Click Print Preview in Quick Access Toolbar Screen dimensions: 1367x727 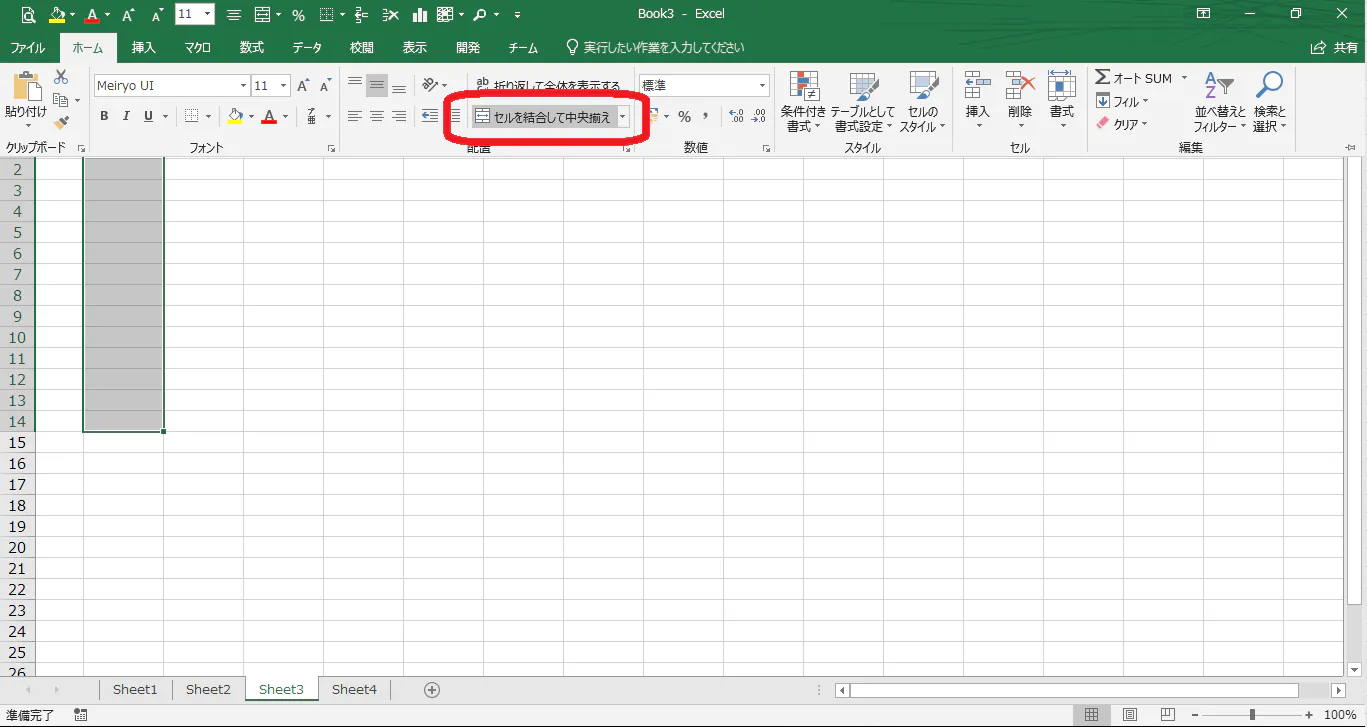[x=28, y=15]
